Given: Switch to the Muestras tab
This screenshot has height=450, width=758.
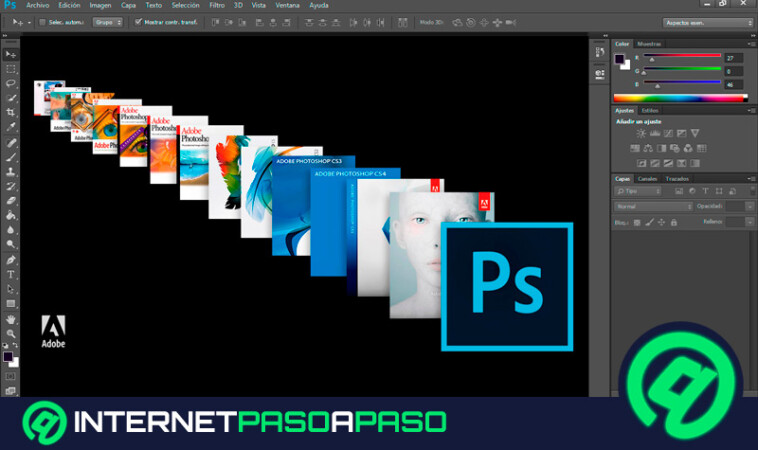Looking at the screenshot, I should click(x=649, y=44).
